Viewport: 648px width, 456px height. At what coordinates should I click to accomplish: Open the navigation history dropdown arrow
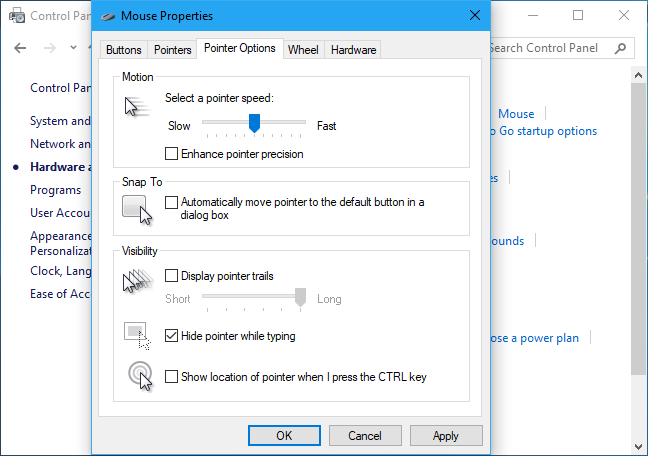click(74, 48)
